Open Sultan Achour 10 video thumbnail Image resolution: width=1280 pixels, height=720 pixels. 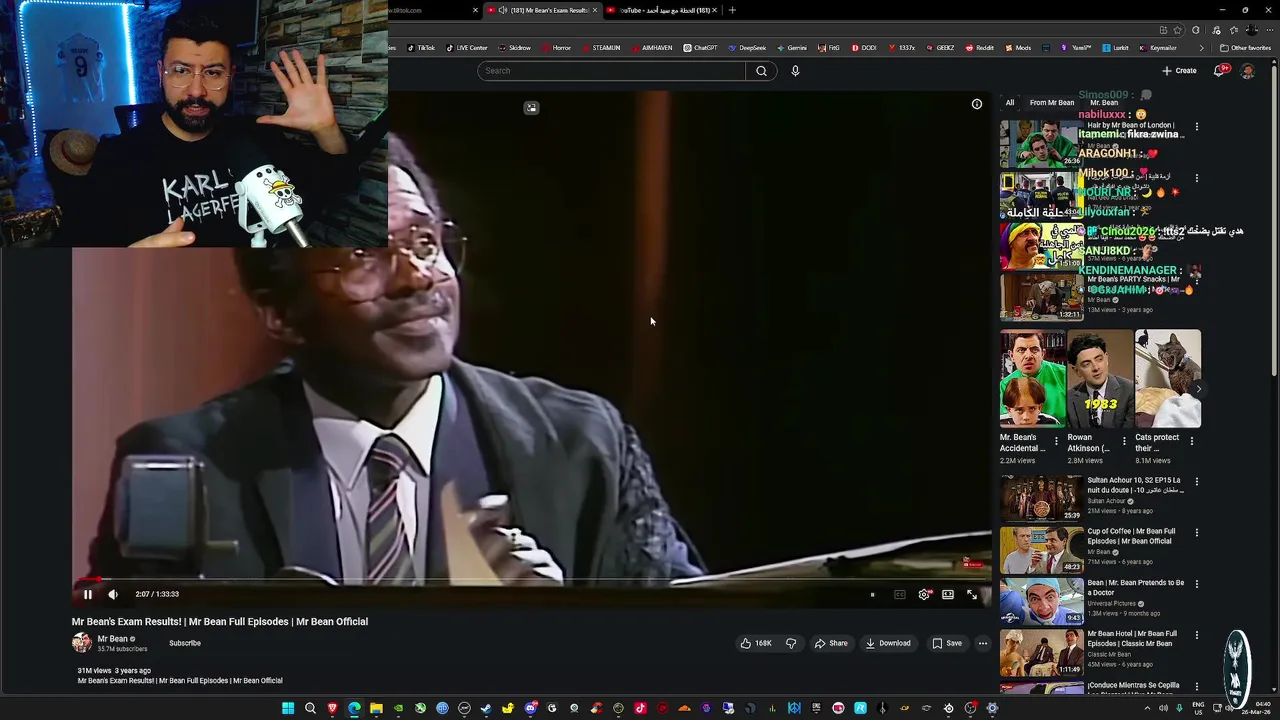1041,498
